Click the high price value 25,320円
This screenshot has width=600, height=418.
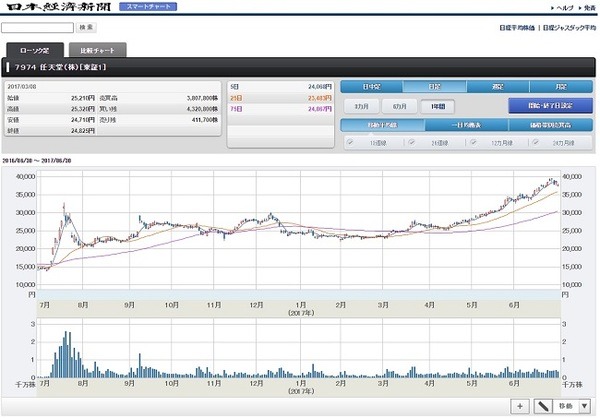coord(83,109)
